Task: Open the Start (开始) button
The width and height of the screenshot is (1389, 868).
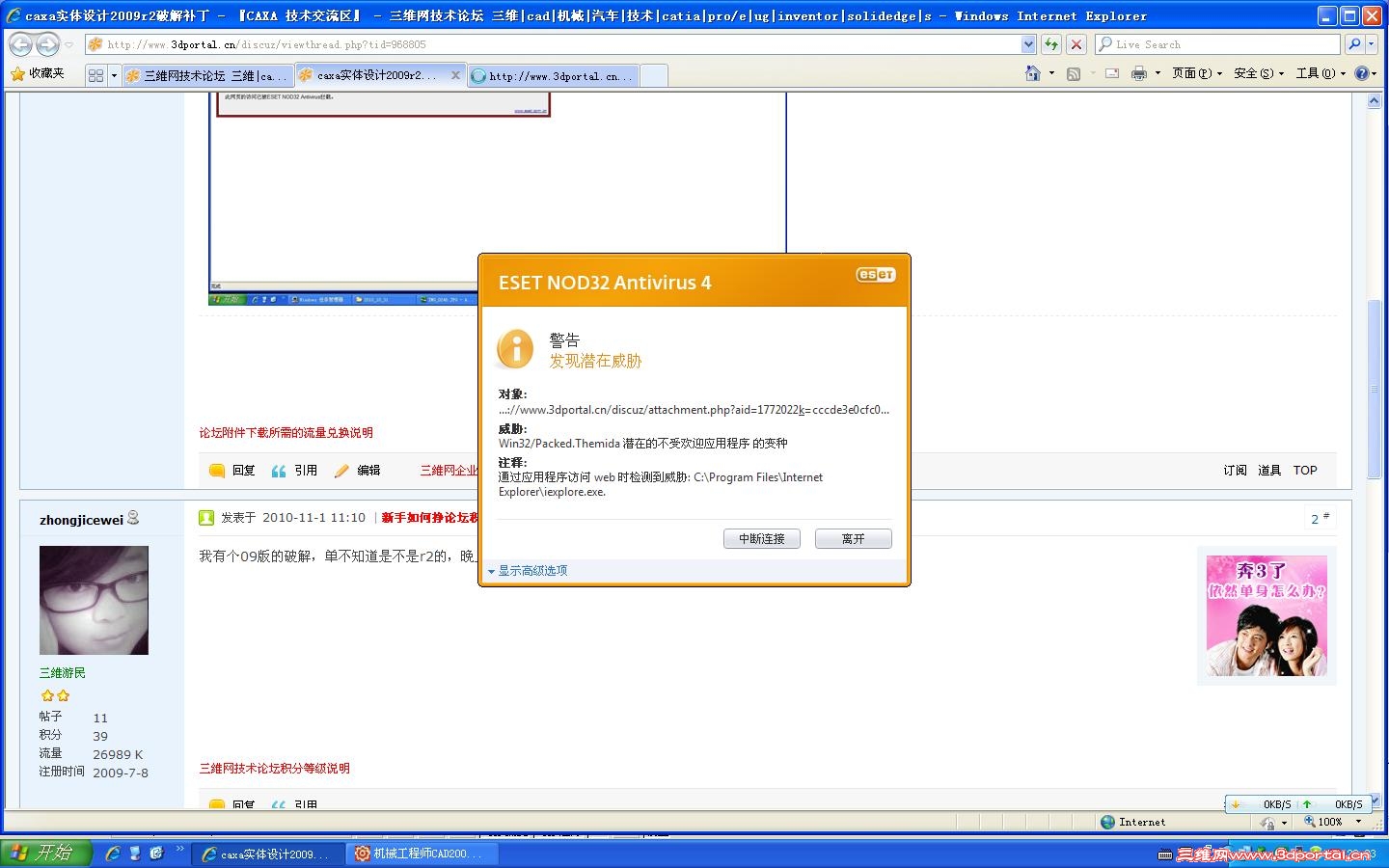Action: (x=46, y=853)
